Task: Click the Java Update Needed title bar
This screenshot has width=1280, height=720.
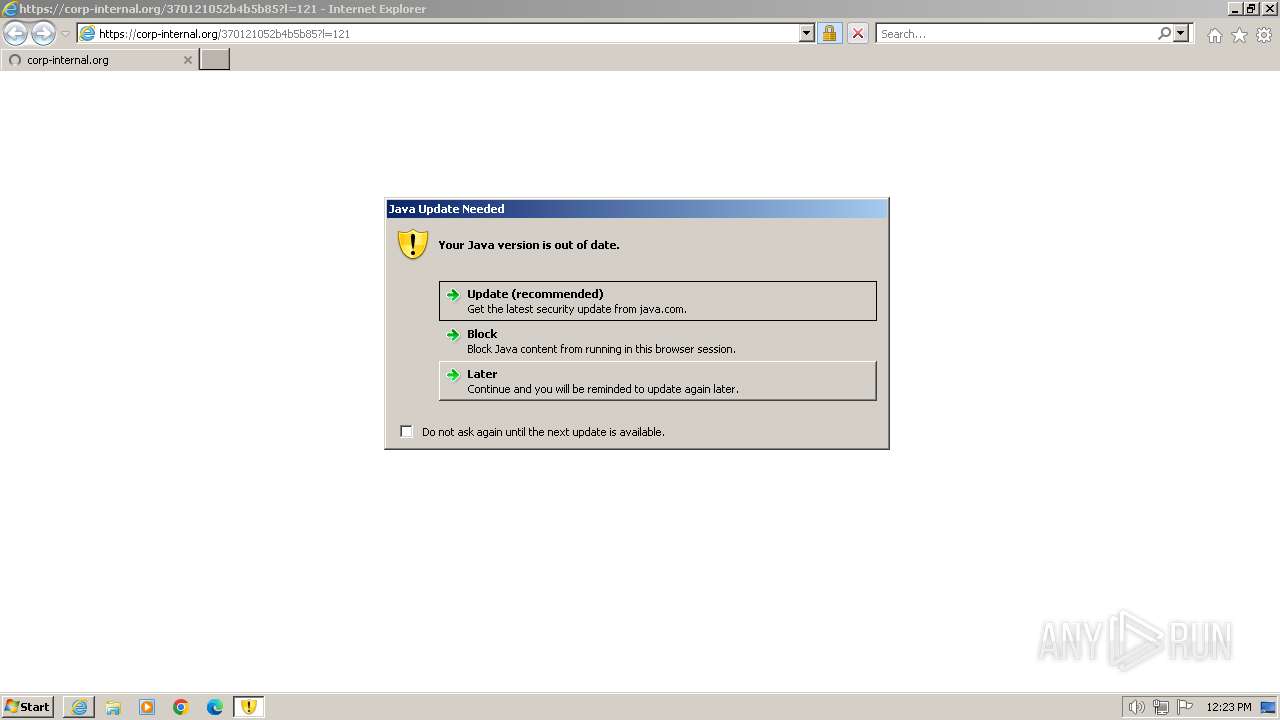Action: pyautogui.click(x=637, y=209)
